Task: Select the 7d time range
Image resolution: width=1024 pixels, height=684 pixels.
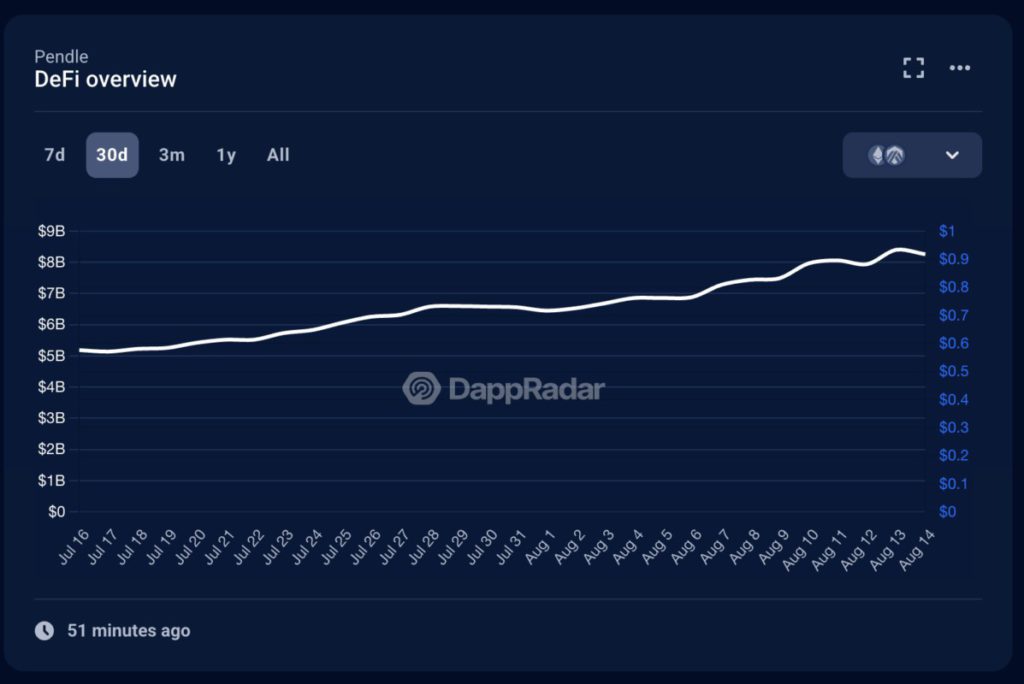Action: pos(54,155)
